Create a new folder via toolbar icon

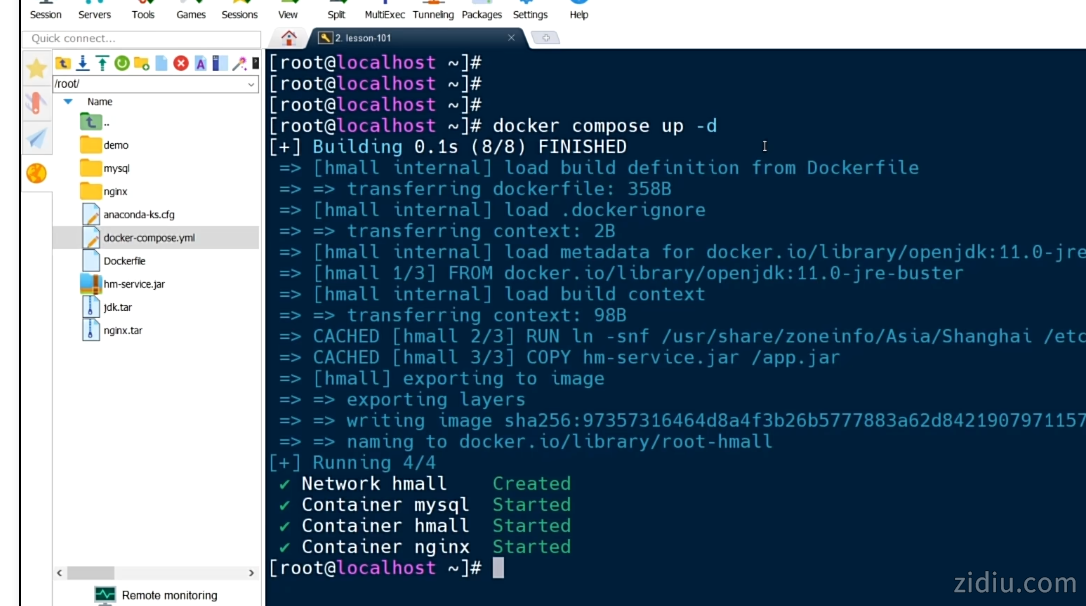tap(141, 63)
